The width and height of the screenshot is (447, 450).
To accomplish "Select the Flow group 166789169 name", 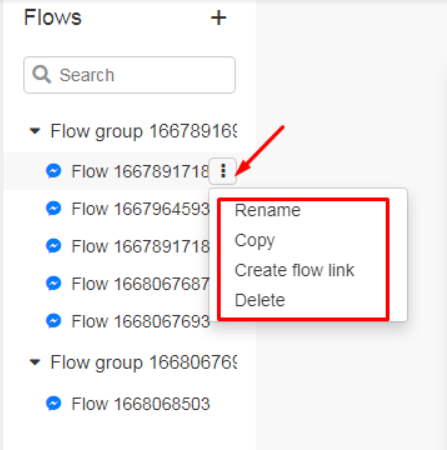I will [x=144, y=131].
